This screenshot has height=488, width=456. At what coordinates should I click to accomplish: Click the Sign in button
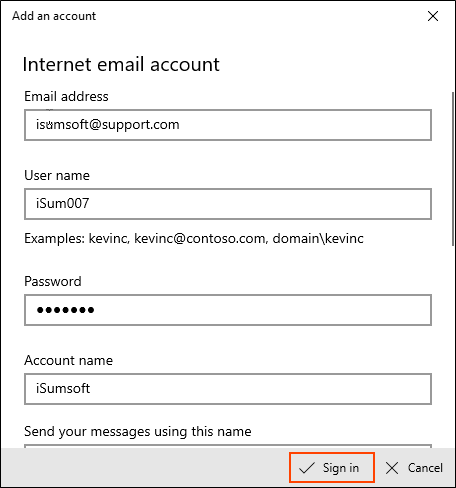pos(332,468)
